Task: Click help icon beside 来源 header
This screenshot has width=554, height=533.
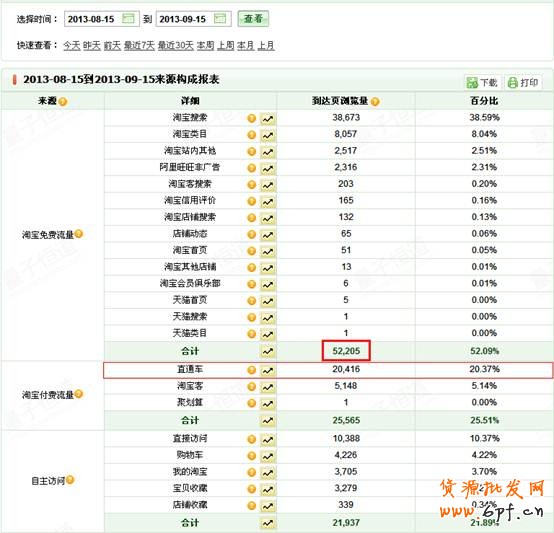Action: [x=63, y=102]
